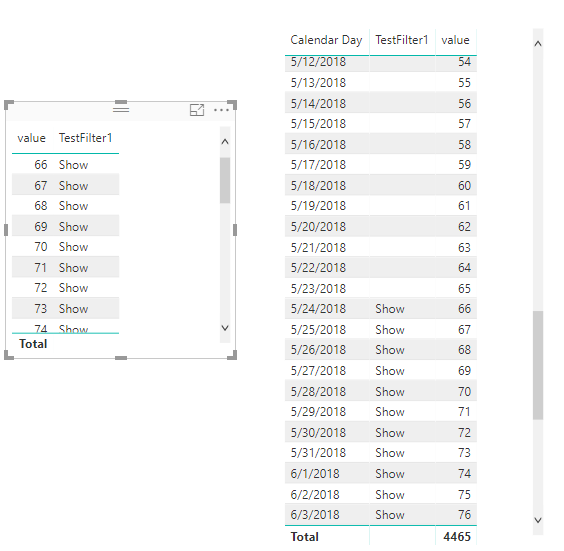
Task: Select value 73 in small table
Action: pyautogui.click(x=41, y=309)
